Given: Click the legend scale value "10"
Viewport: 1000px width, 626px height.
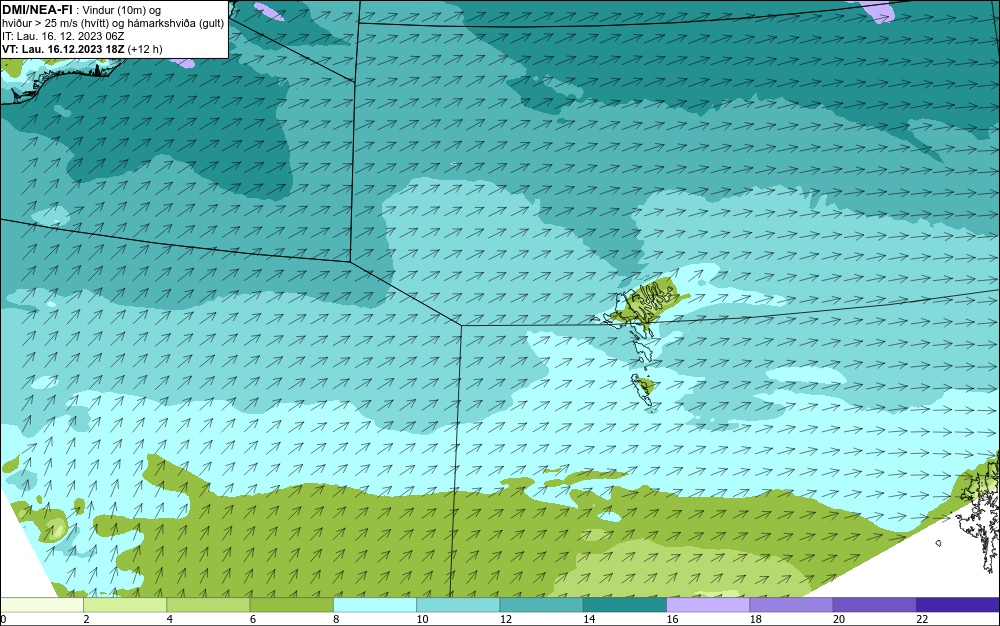Looking at the screenshot, I should (x=422, y=619).
